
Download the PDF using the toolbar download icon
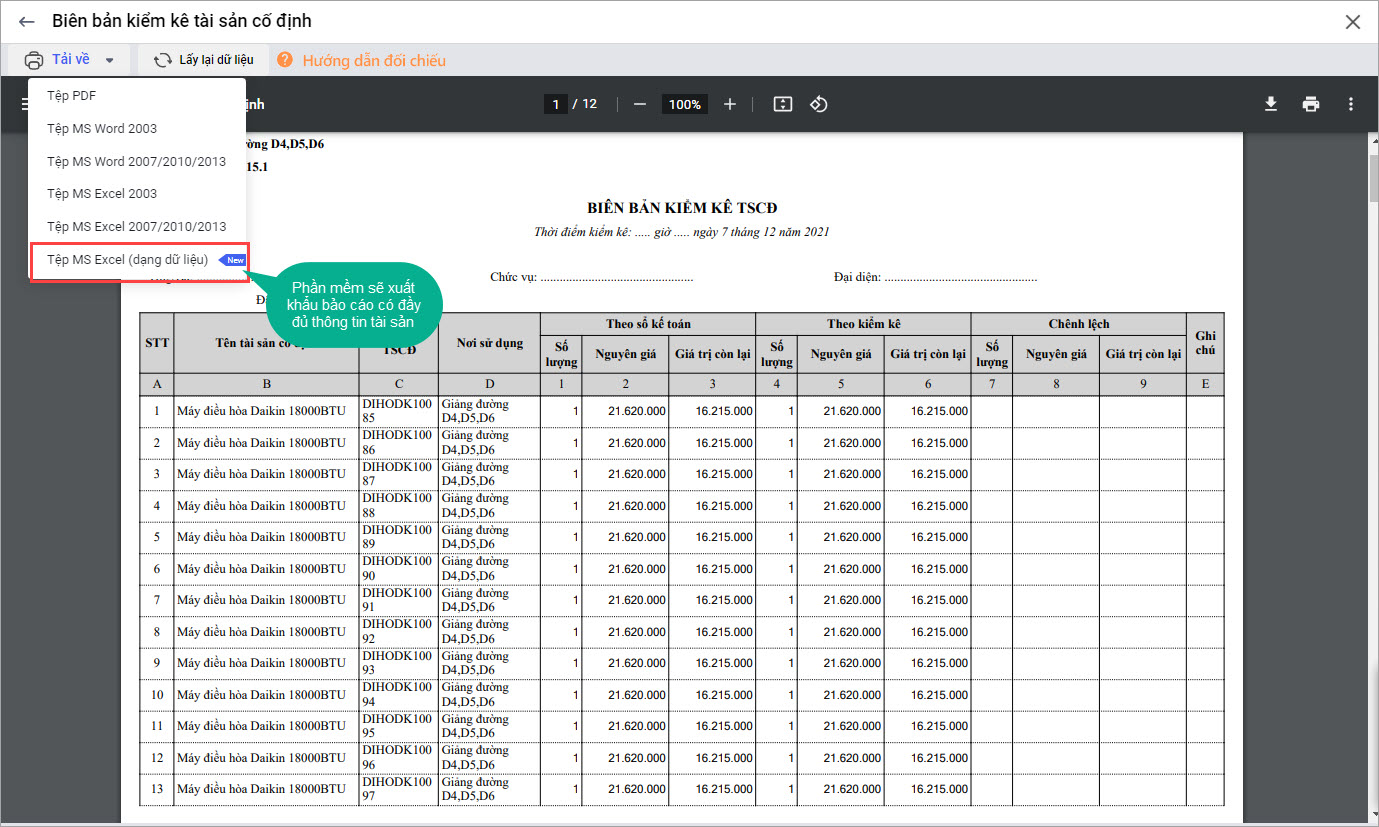click(1271, 104)
